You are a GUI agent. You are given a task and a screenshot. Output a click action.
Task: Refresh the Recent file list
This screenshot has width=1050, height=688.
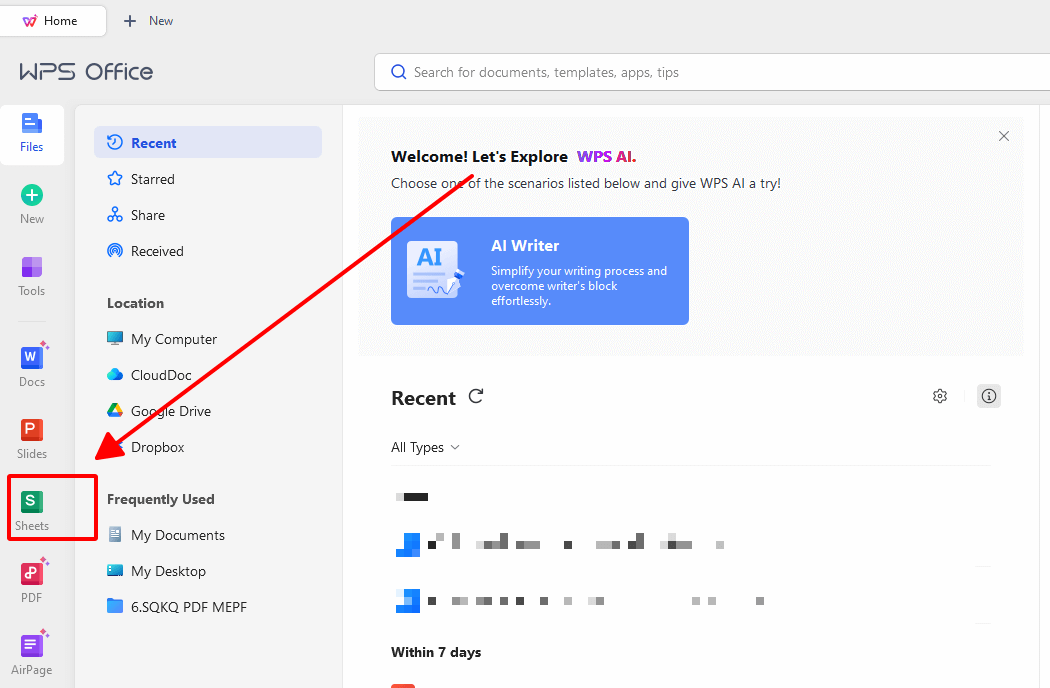[476, 397]
